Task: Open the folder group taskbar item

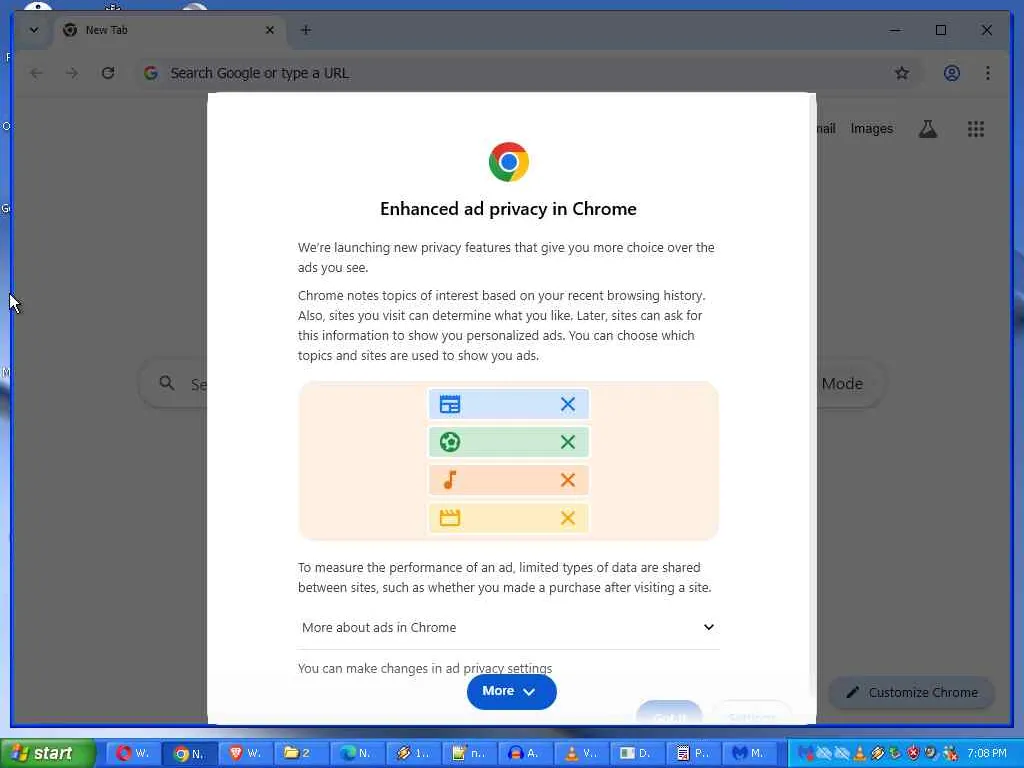Action: (301, 753)
